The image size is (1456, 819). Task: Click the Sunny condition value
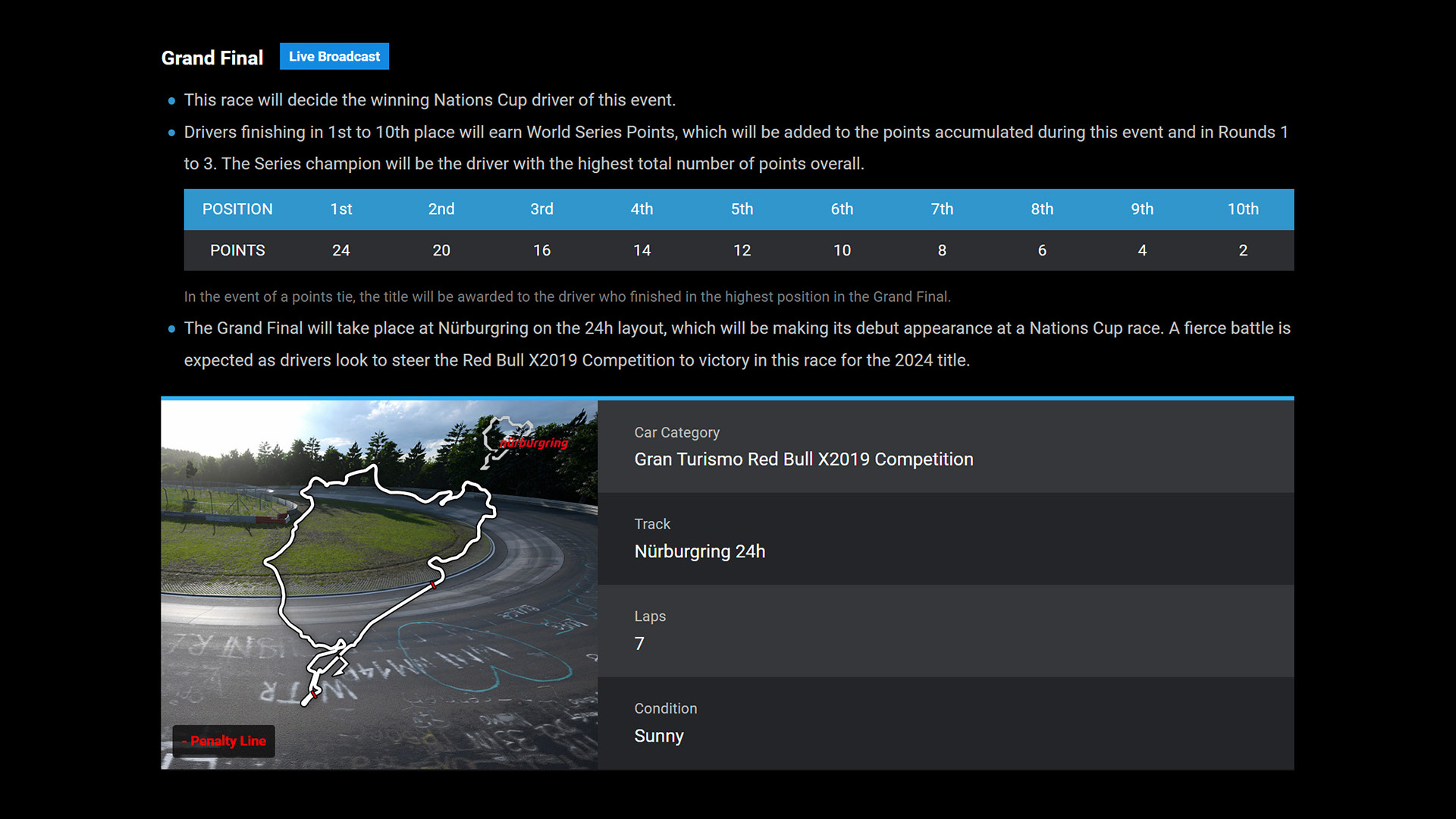click(658, 736)
